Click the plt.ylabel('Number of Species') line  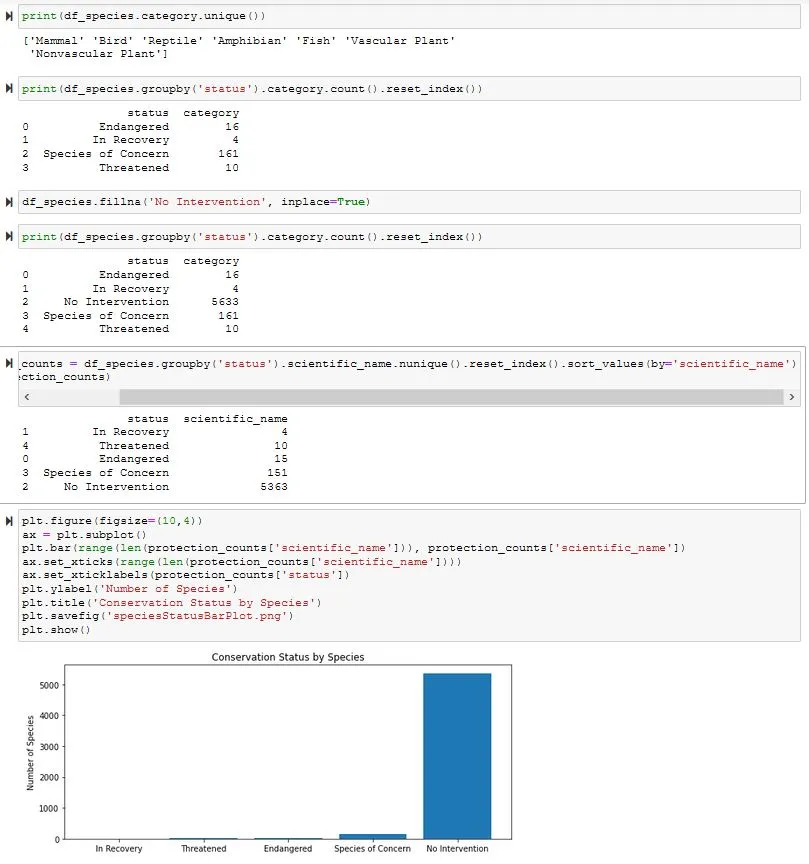pos(130,588)
